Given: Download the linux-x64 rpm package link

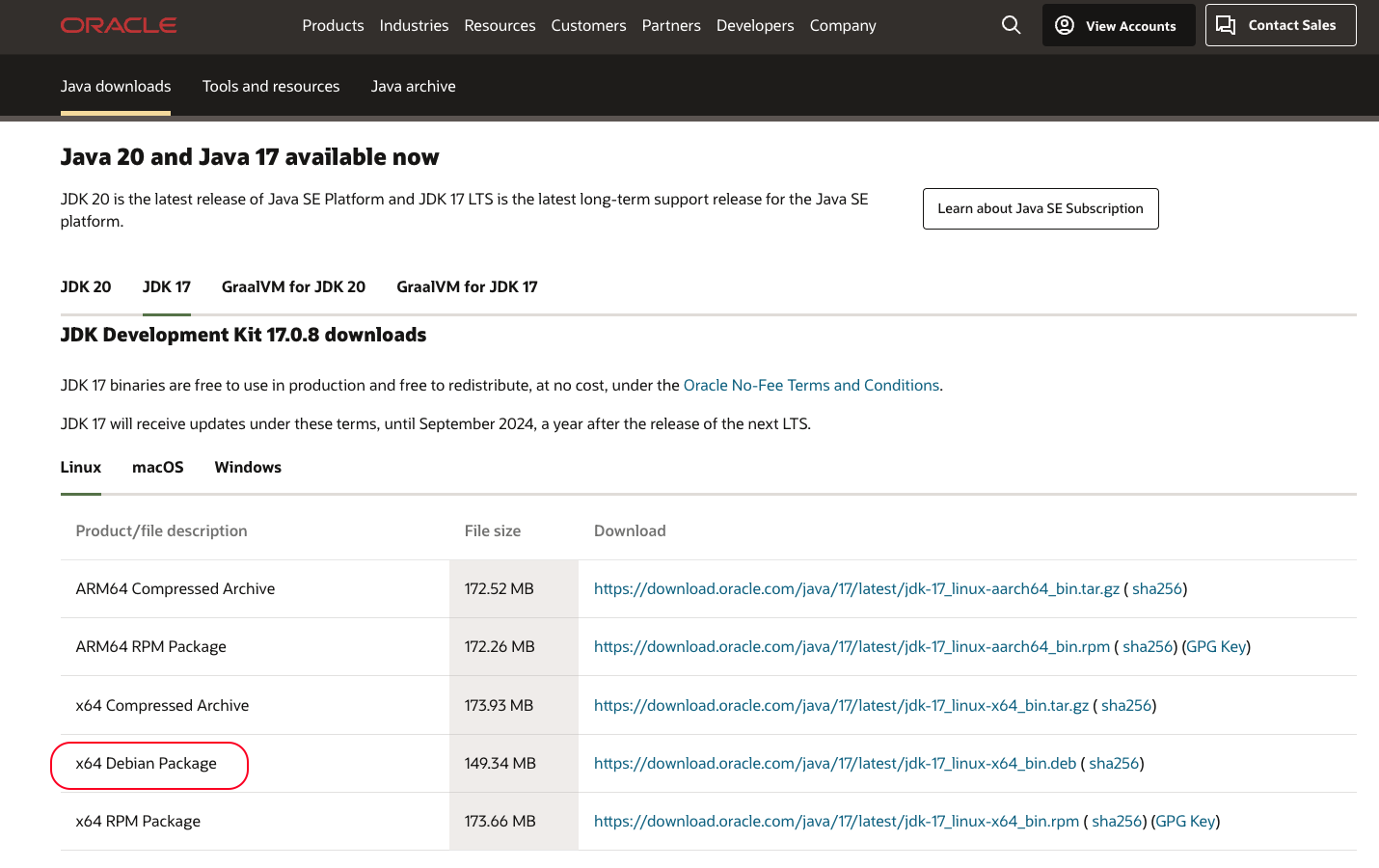Looking at the screenshot, I should point(836,821).
